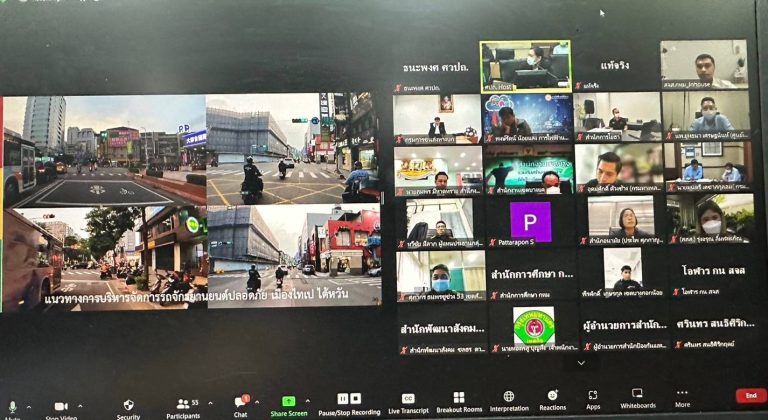Expand audio options arrow beside Mute

(28, 407)
